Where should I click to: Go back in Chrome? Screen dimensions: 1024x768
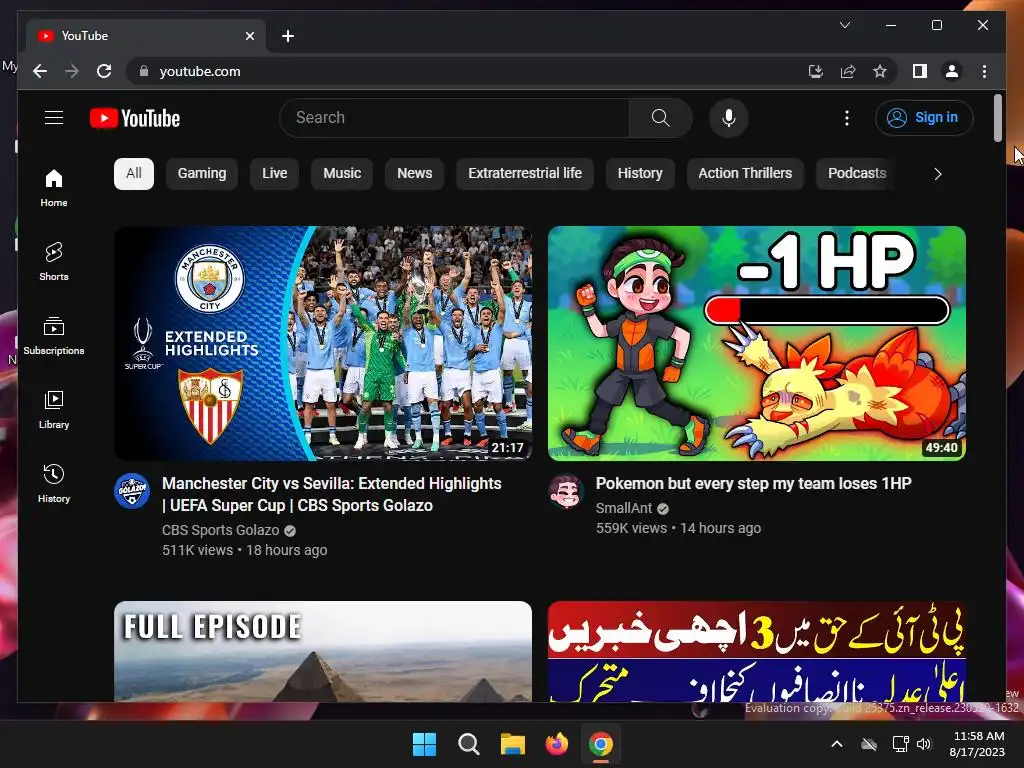tap(40, 71)
